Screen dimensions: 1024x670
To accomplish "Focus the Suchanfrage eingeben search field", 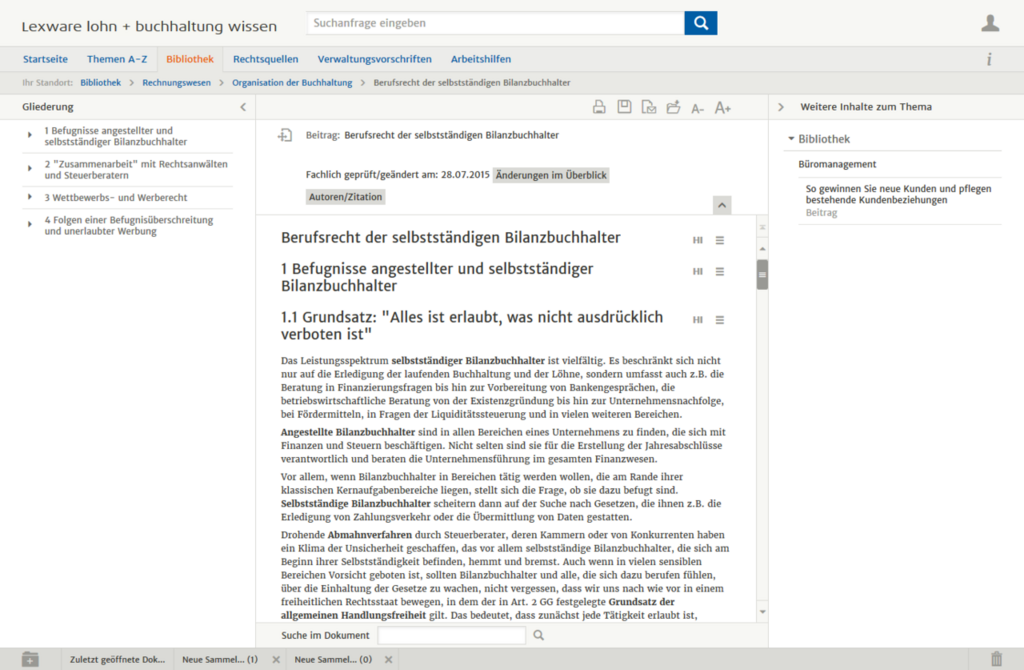I will coord(496,23).
